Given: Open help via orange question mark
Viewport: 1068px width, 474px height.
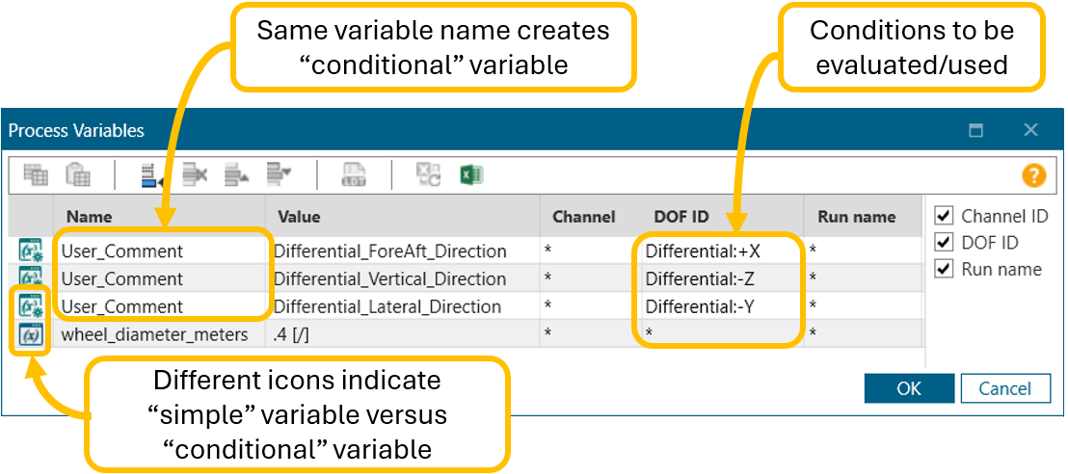Looking at the screenshot, I should [x=1033, y=176].
